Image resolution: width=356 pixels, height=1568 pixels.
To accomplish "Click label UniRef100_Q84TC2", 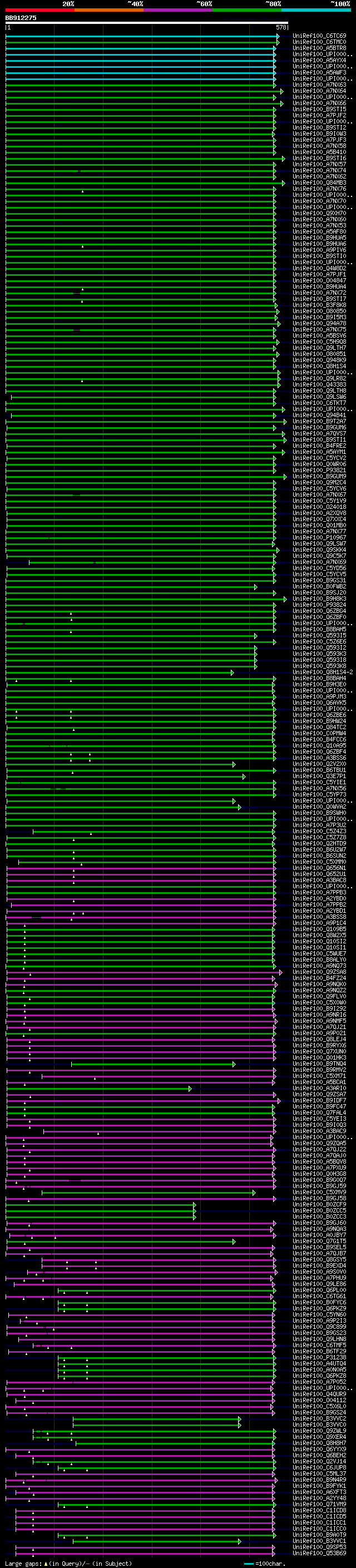I will (x=319, y=728).
